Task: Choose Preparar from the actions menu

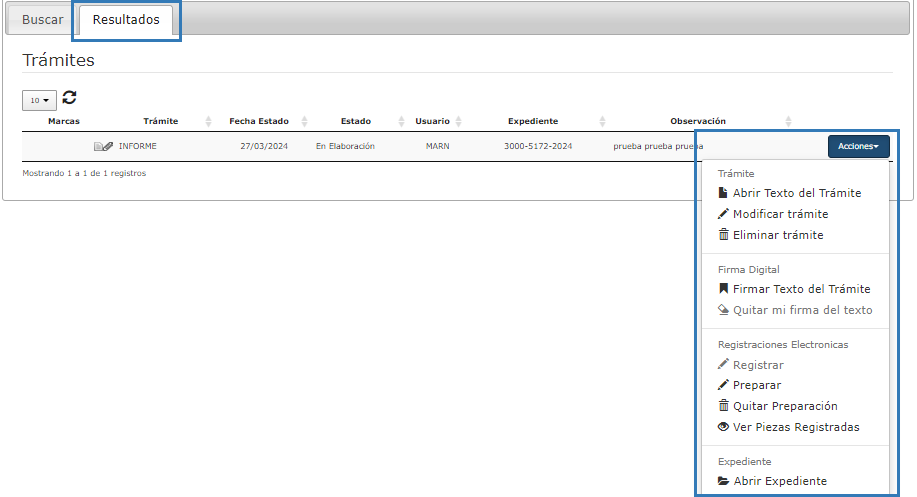Action: click(757, 385)
